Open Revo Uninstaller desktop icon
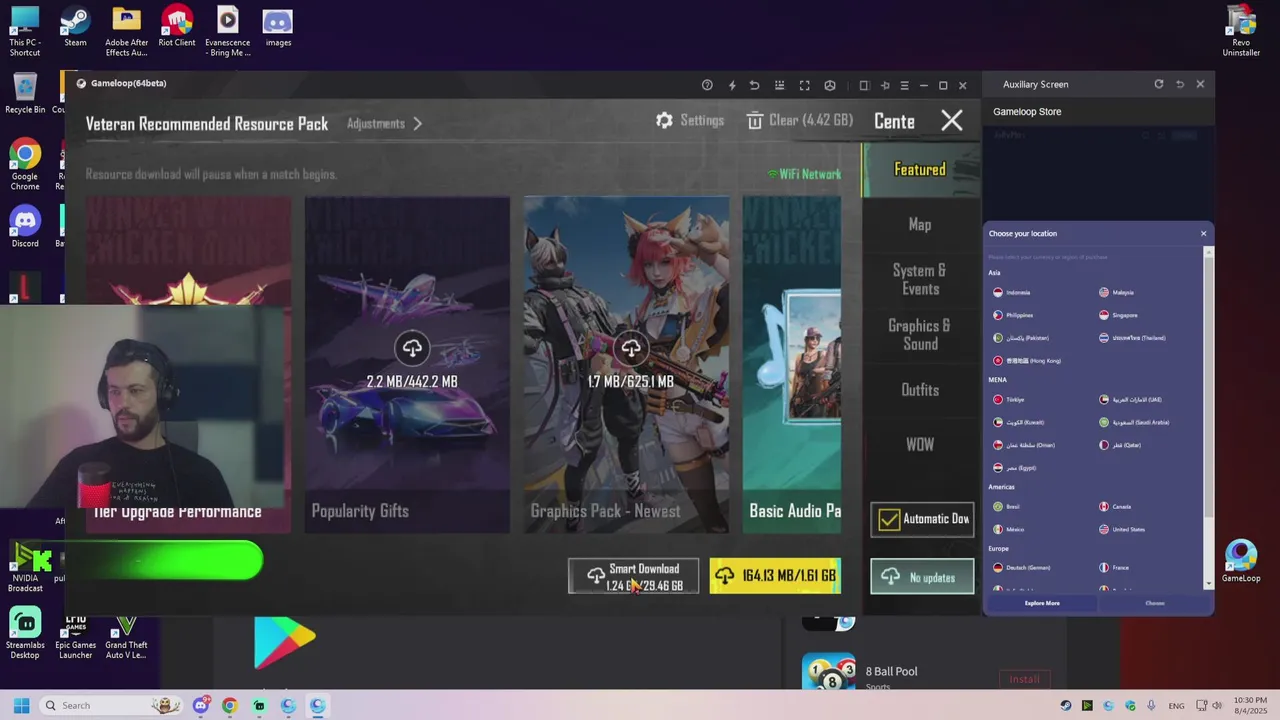Screen dimensions: 1280x720 pyautogui.click(x=1241, y=31)
